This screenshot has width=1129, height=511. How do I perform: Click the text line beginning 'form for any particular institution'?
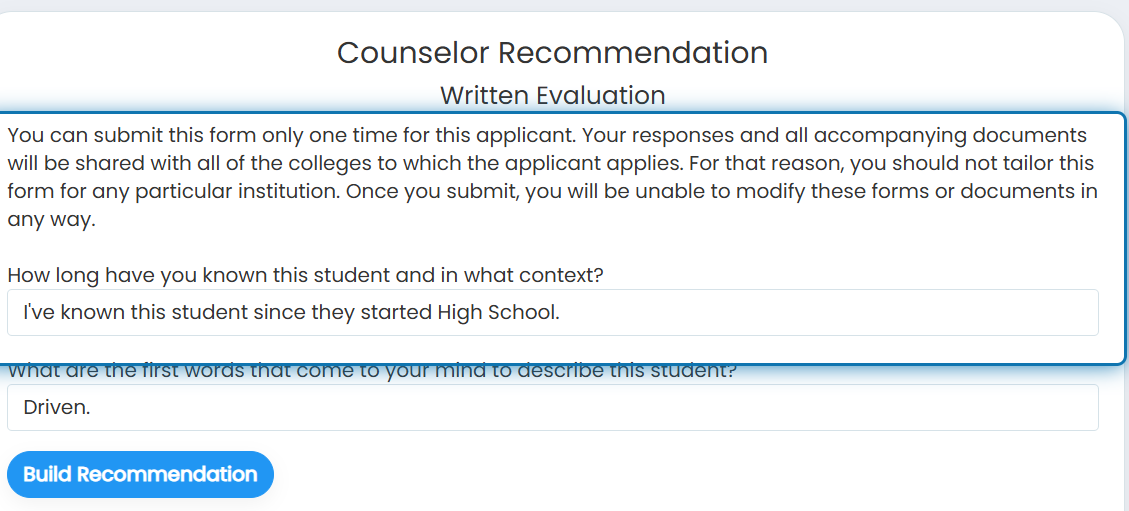552,191
